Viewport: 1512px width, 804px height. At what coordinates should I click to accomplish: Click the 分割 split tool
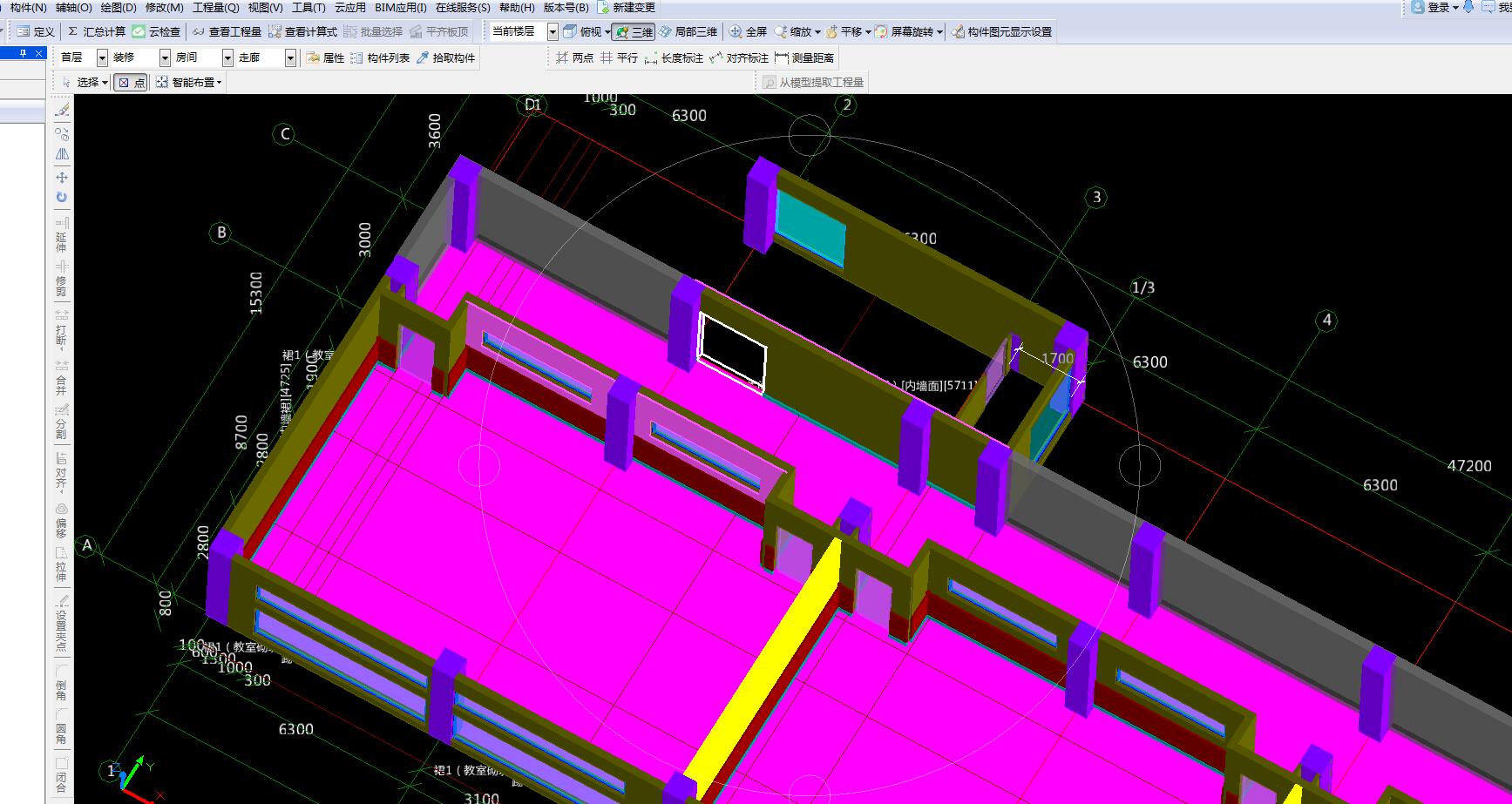(x=61, y=422)
